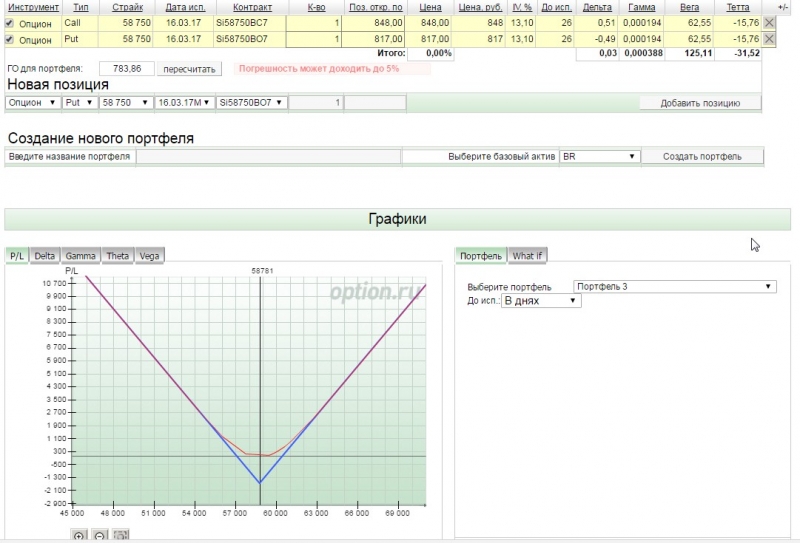This screenshot has width=800, height=543.
Task: Toggle the Put option row checkbox
Action: click(10, 39)
